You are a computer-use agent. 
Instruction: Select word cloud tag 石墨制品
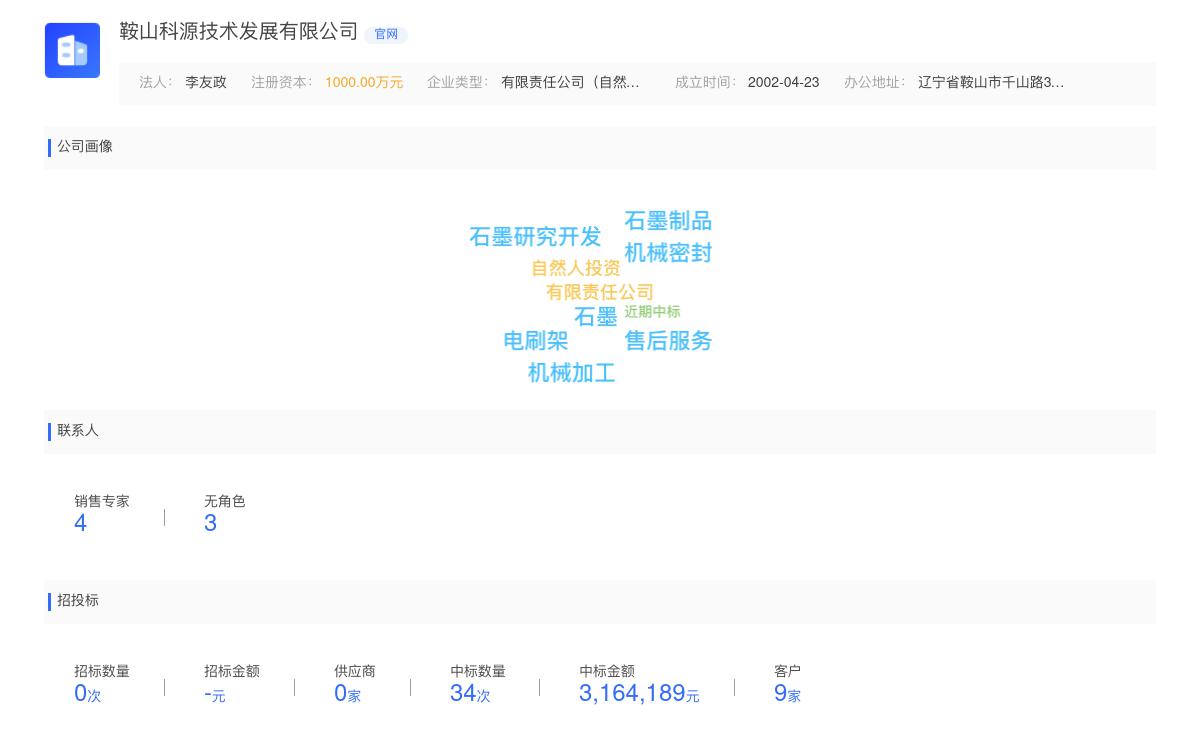(668, 221)
